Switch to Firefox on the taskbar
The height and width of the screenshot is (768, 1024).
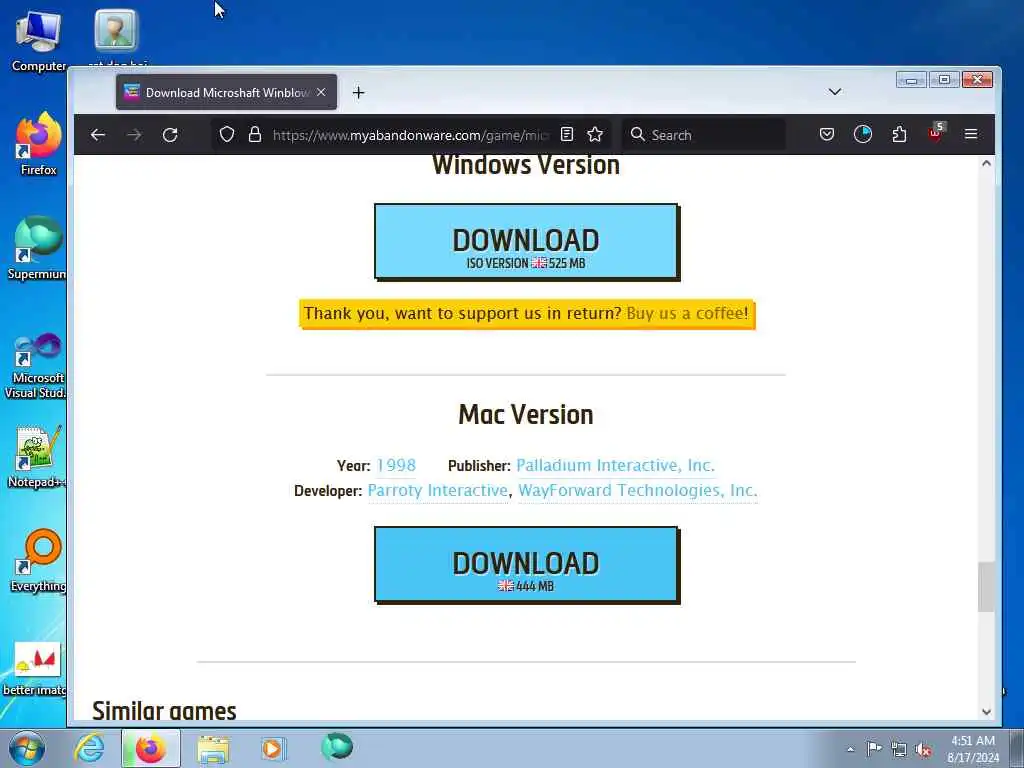coord(150,748)
